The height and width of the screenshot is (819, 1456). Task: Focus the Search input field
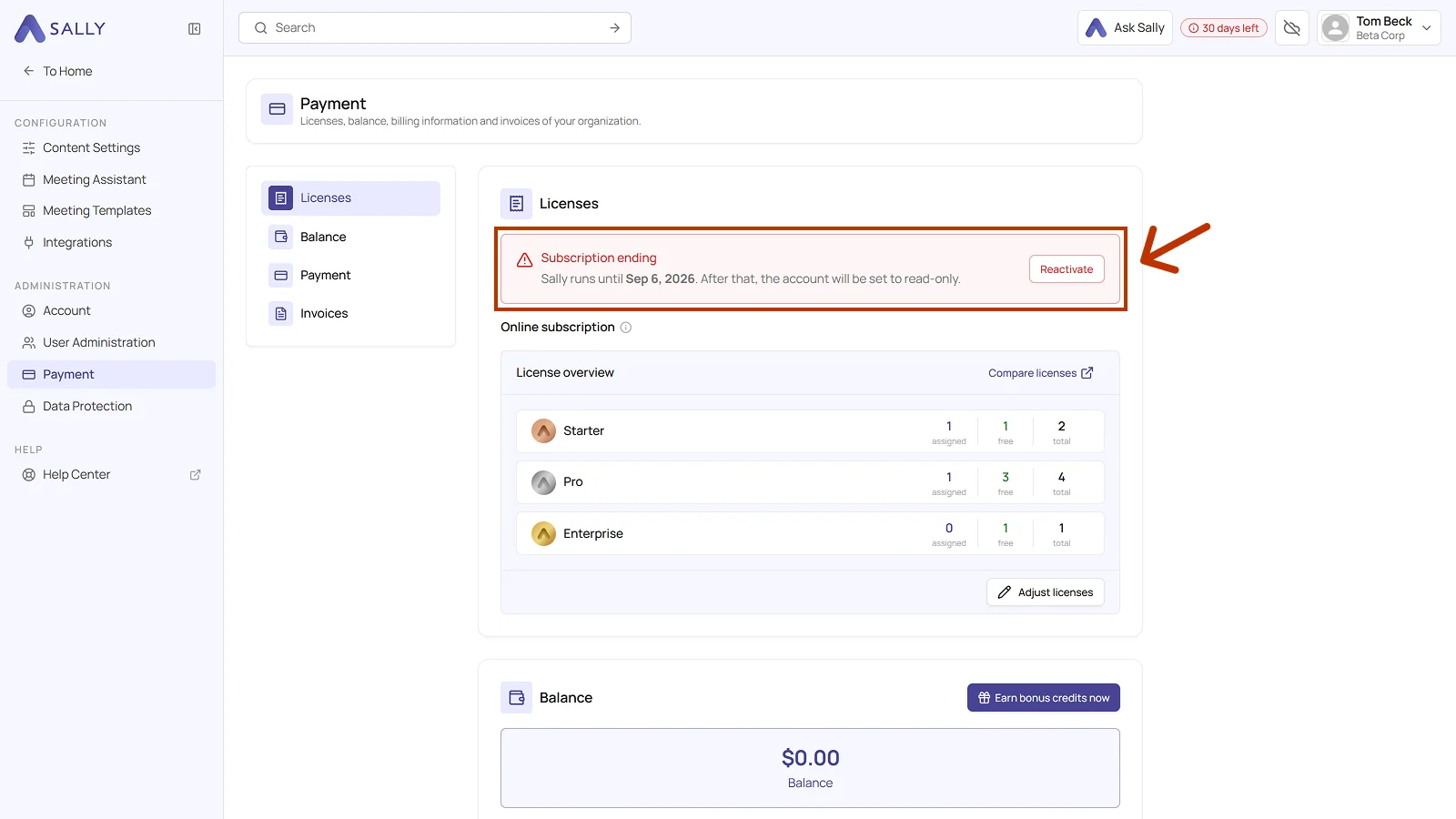pos(435,28)
